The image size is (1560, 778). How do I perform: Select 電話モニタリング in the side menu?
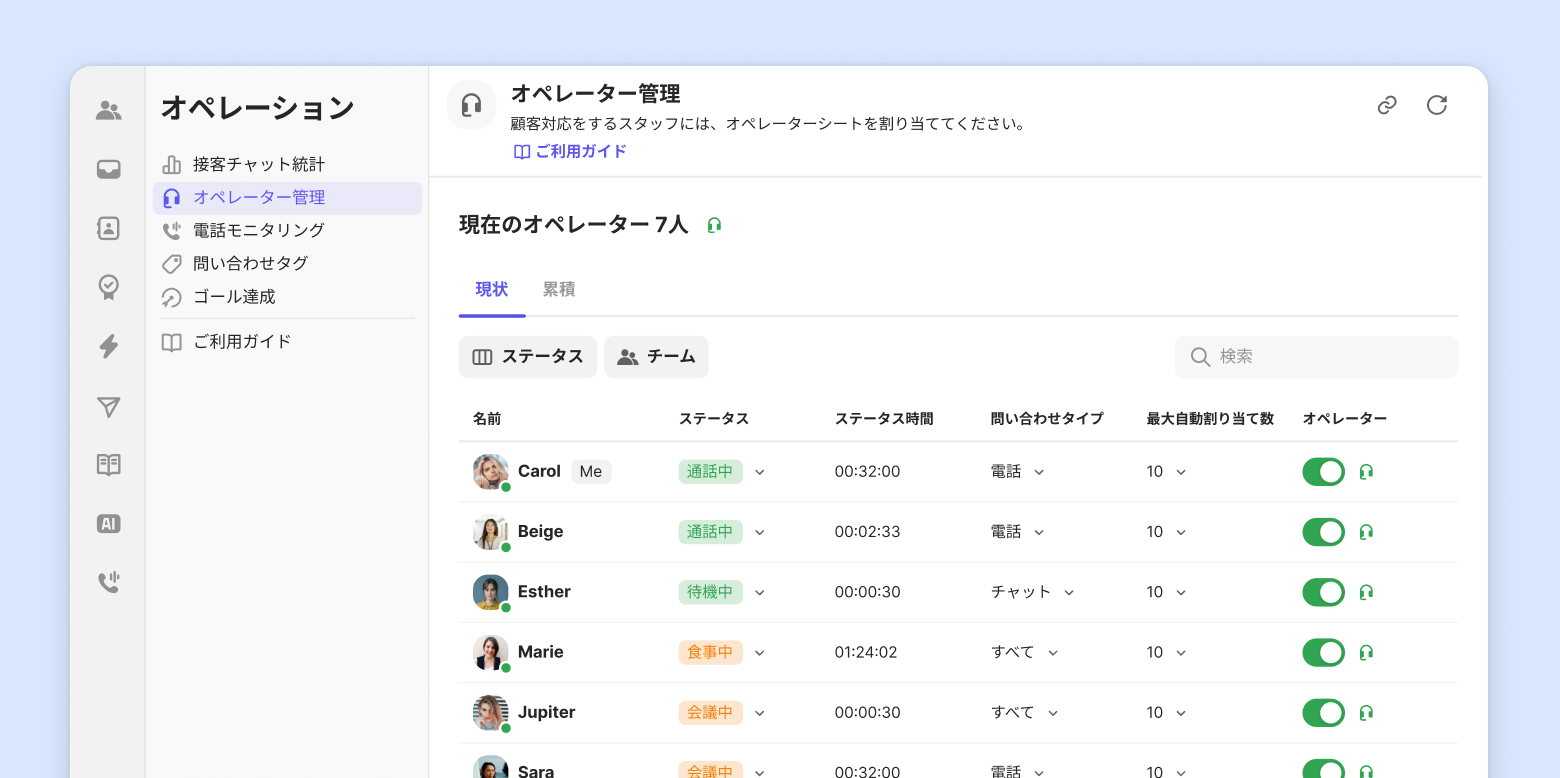tap(258, 230)
